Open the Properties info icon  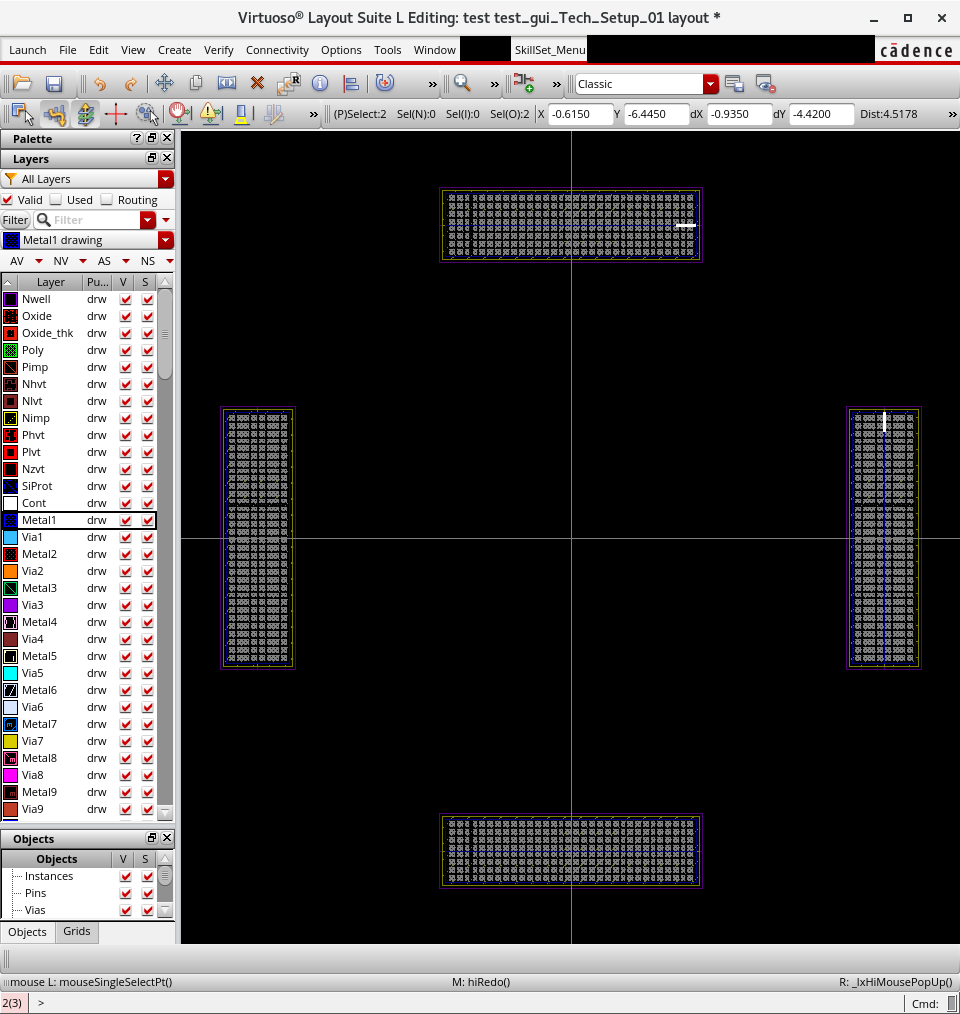click(x=320, y=84)
